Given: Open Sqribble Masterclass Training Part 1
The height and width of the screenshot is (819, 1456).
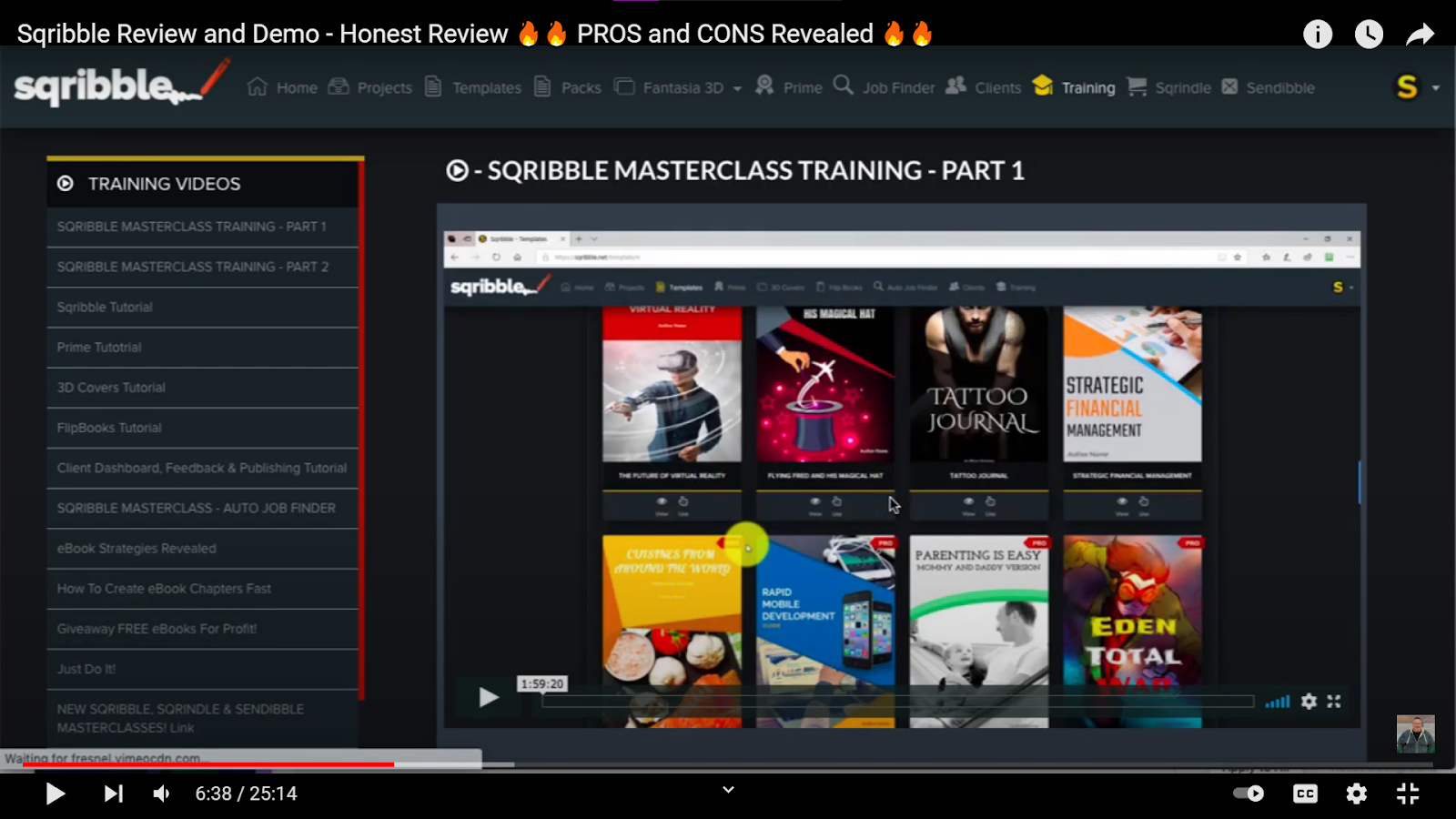Looking at the screenshot, I should 203,227.
